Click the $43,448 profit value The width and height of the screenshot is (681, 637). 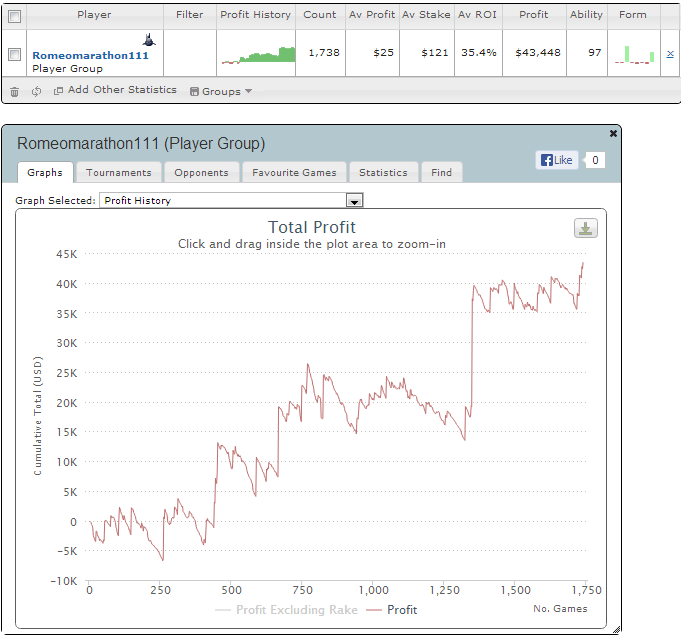pos(538,53)
